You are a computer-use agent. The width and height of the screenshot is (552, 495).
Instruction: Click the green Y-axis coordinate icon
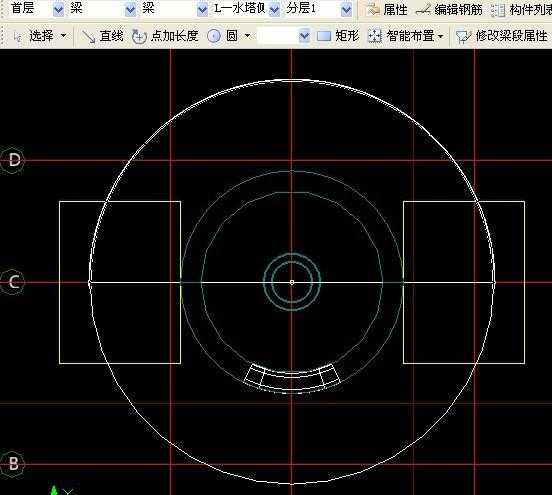coord(54,490)
